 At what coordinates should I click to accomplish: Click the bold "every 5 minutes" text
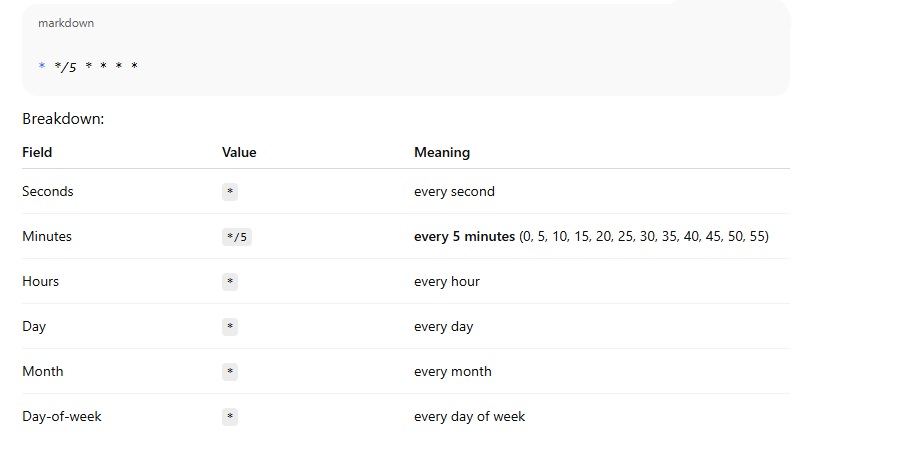pyautogui.click(x=464, y=237)
